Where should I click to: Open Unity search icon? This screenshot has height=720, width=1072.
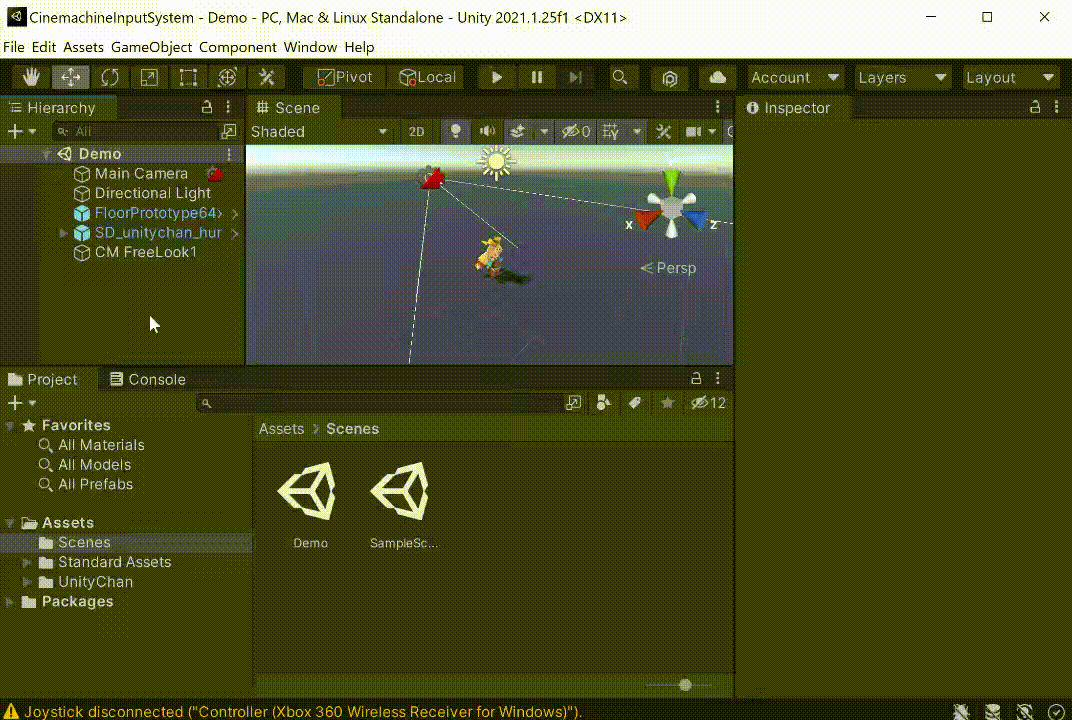click(x=620, y=77)
